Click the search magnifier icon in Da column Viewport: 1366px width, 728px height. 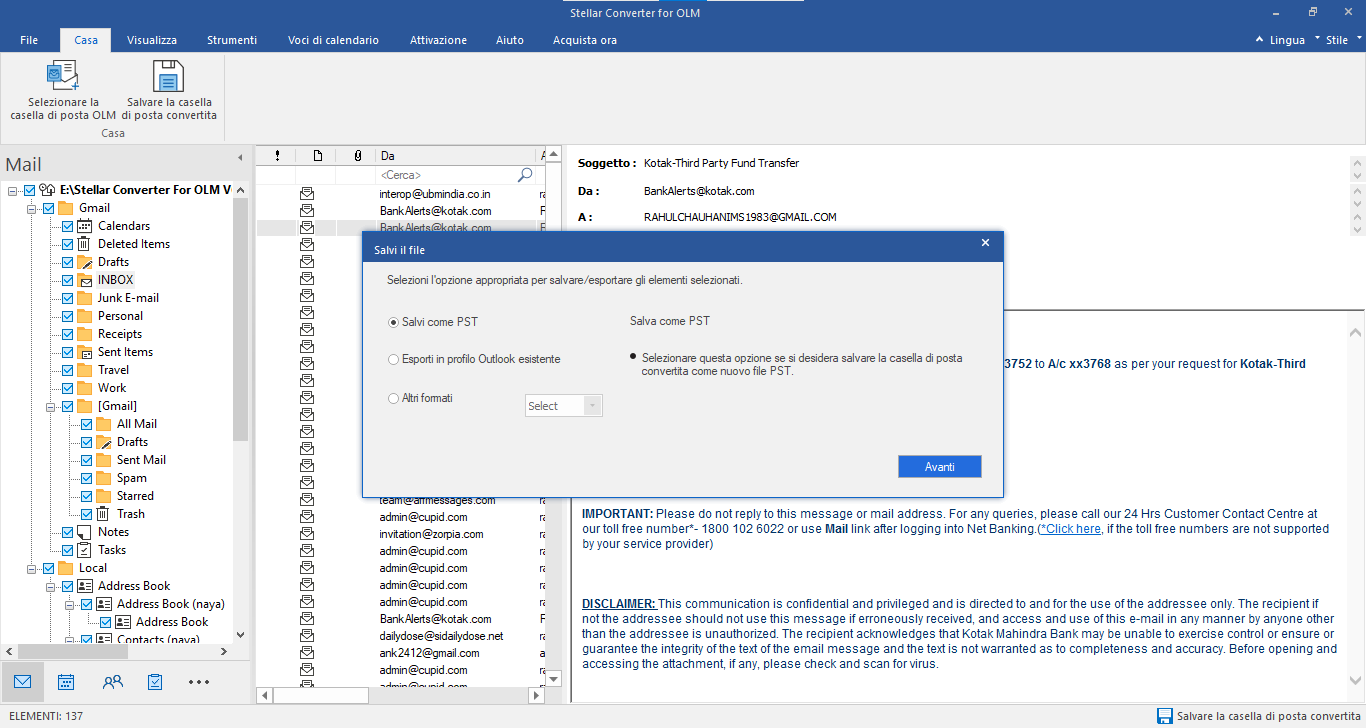(525, 175)
